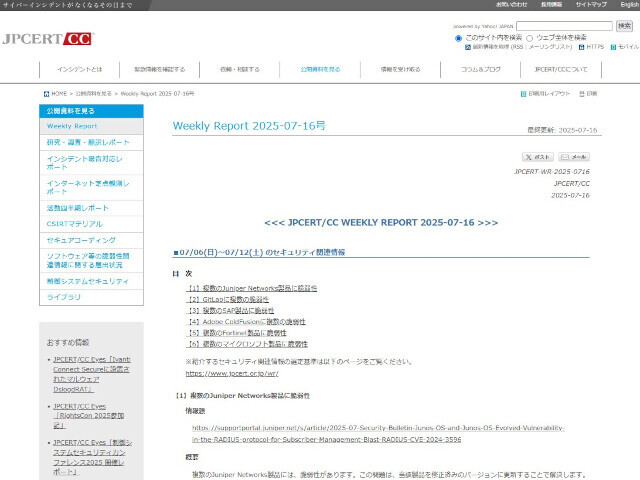Open JPCERT/CC Eyes RightsCon 2025 article
Screen dimensions: 640x480
point(89,416)
